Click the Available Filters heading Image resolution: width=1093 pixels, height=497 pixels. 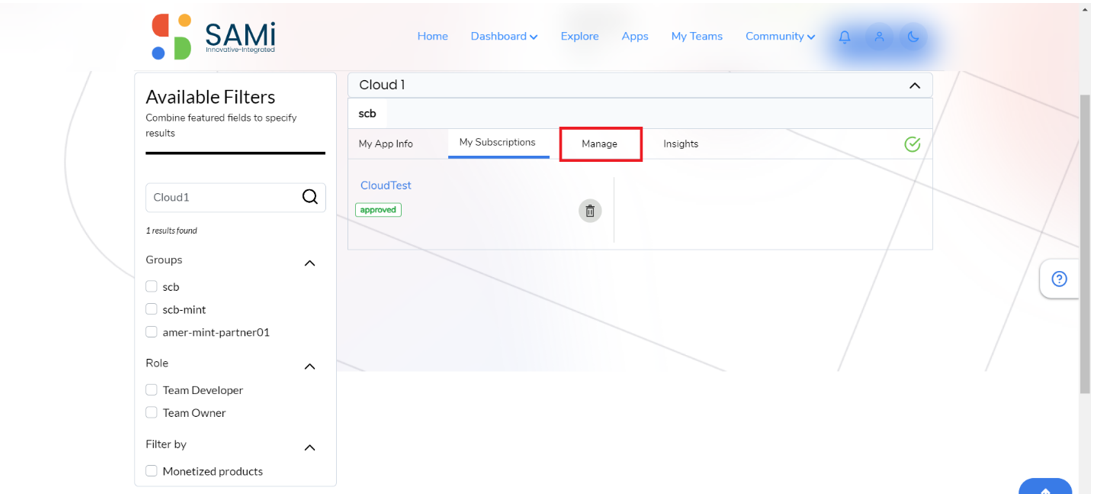[211, 97]
